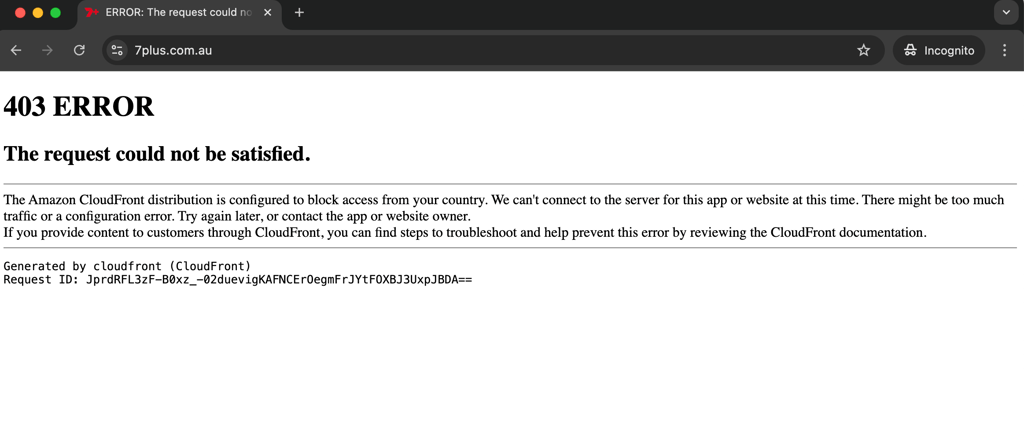This screenshot has height=441, width=1024.
Task: Click the yellow minimize window button
Action: [x=37, y=12]
